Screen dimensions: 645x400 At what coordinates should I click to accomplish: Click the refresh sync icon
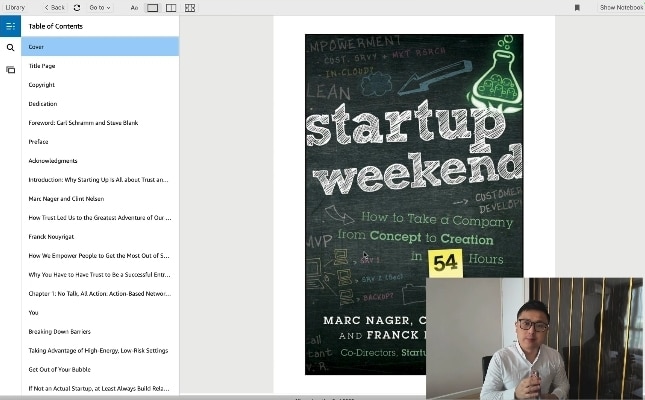point(77,7)
